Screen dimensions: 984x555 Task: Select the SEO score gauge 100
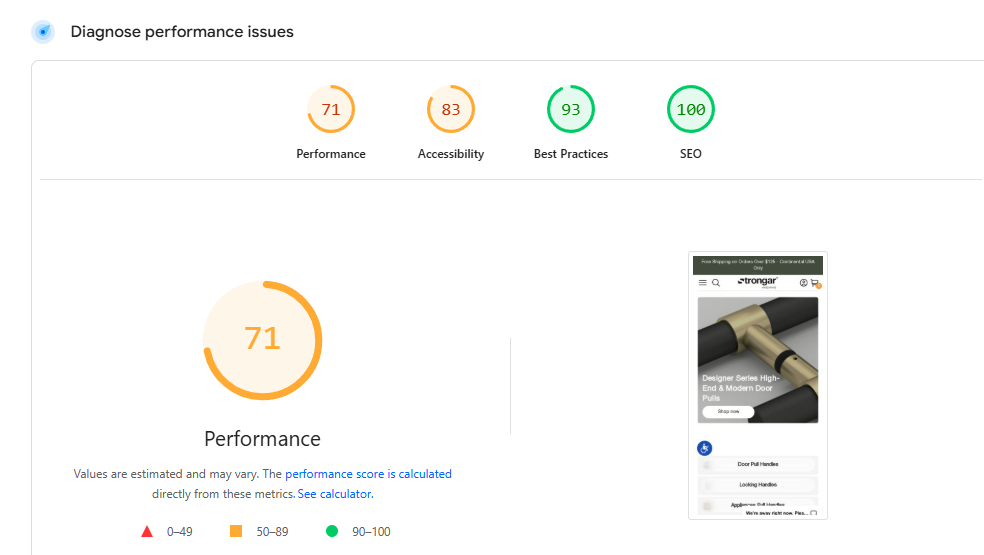[x=691, y=110]
